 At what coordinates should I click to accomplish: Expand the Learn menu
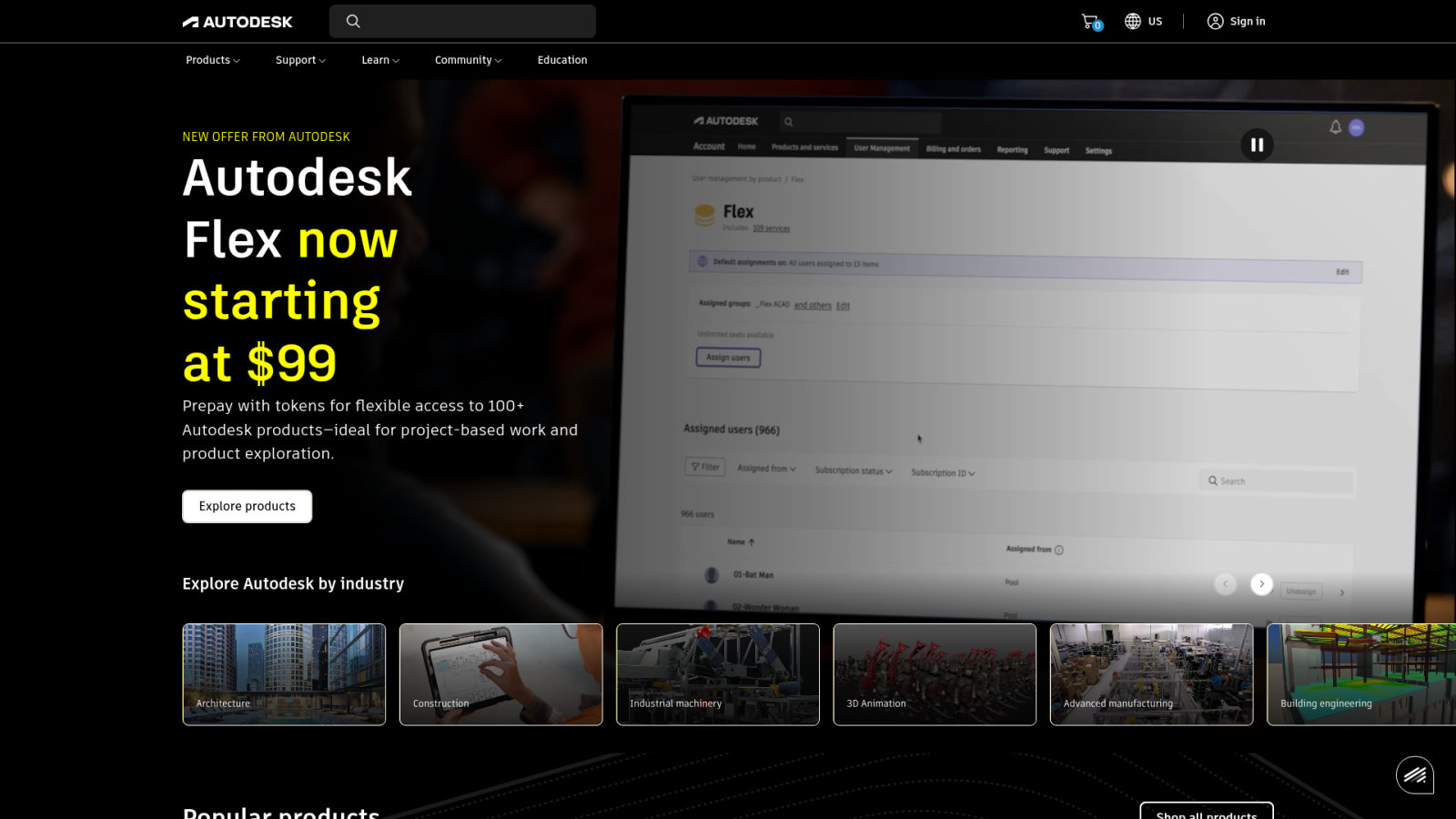pos(380,60)
